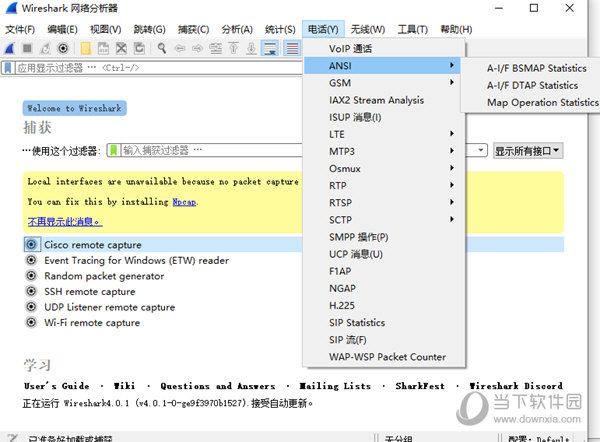Open capture options gear icon

(x=63, y=48)
